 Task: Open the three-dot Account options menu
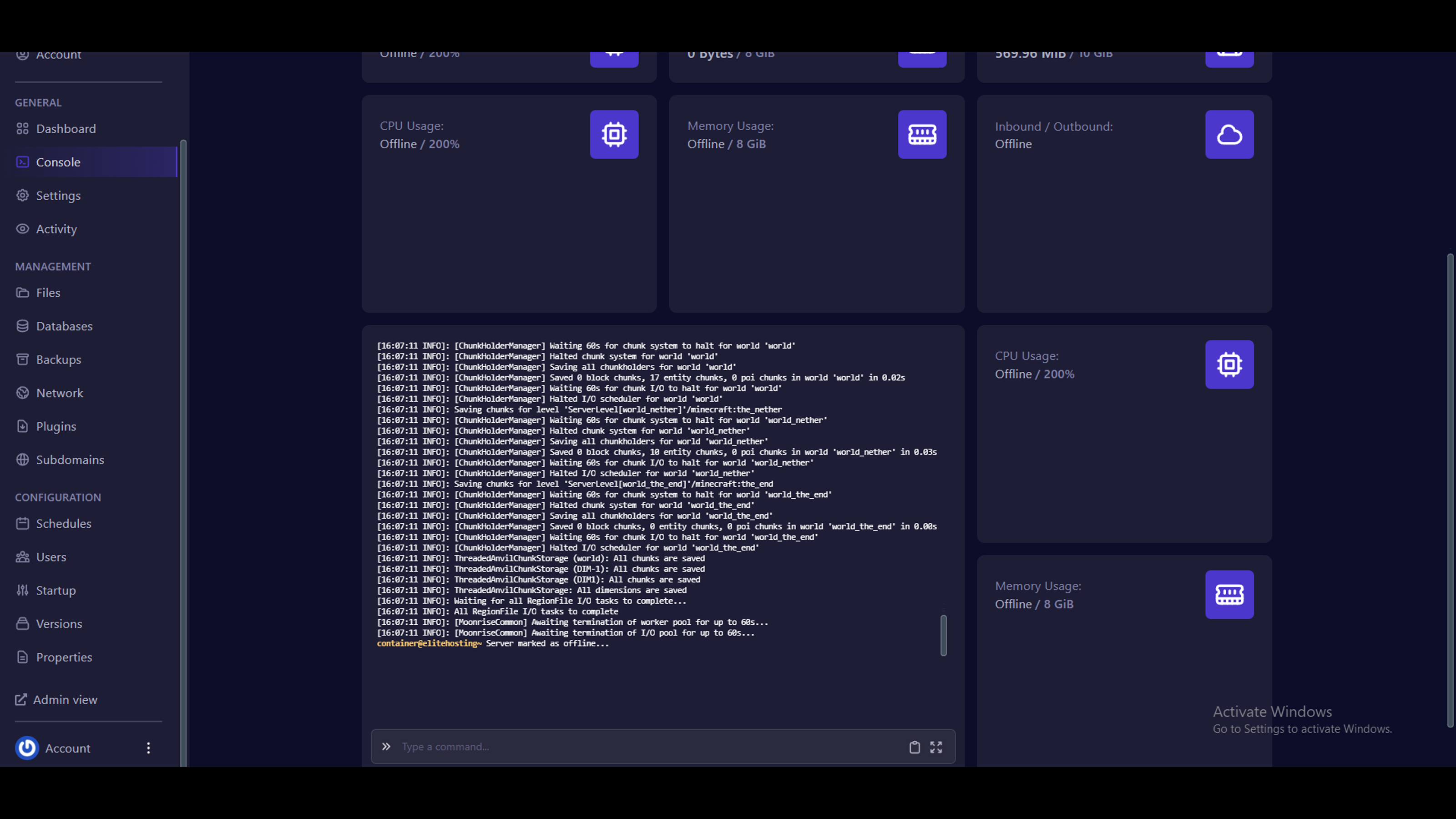click(148, 748)
